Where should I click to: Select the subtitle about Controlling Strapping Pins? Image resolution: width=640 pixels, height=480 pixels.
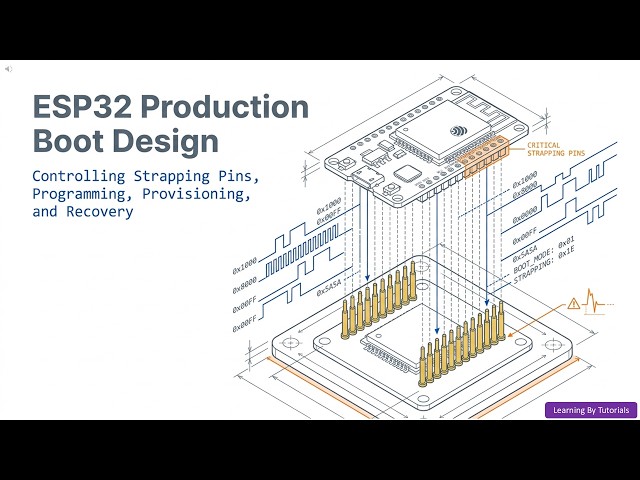146,194
